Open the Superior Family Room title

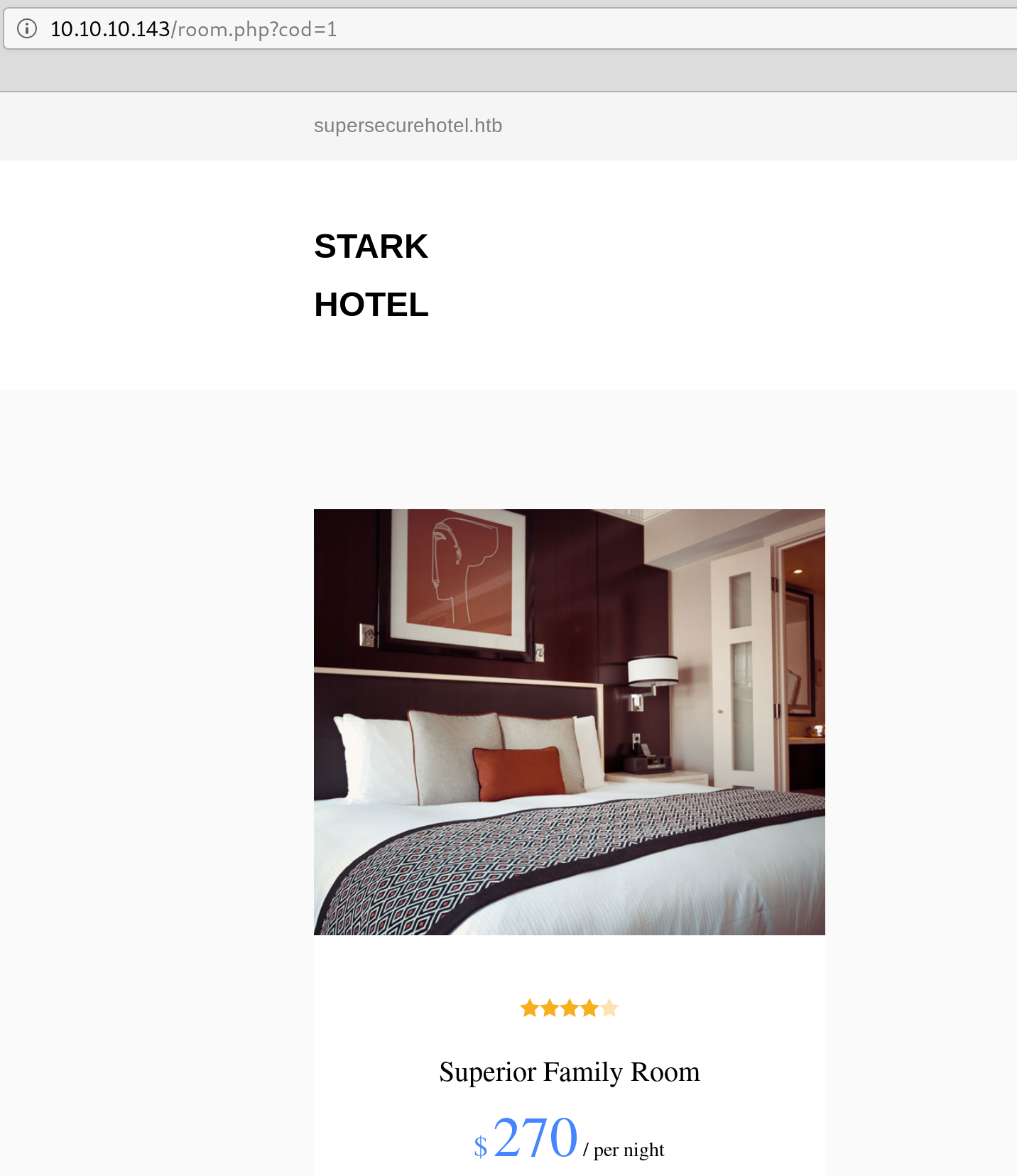570,1072
